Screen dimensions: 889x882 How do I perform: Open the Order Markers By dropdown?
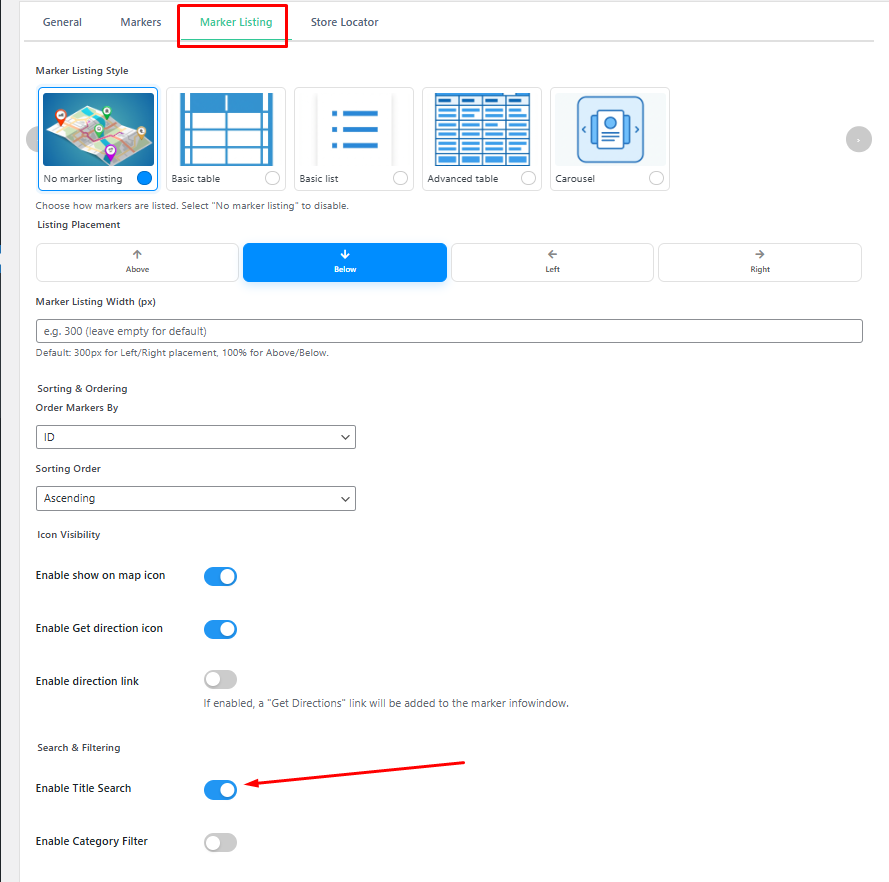195,437
